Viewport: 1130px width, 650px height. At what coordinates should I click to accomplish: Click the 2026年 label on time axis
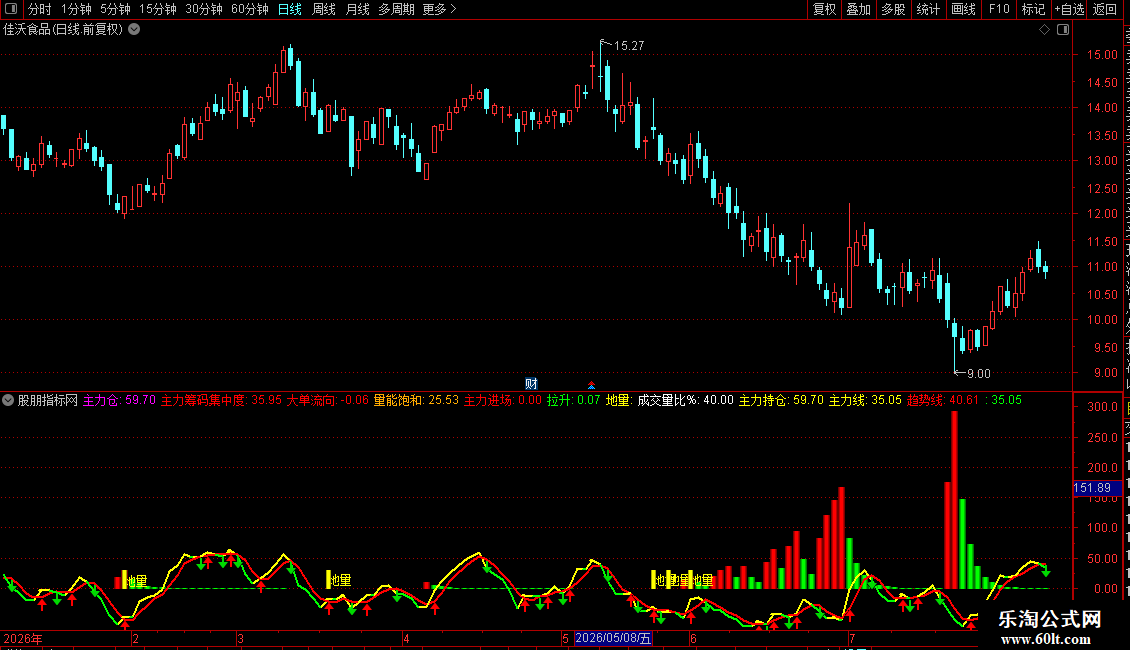(x=23, y=638)
